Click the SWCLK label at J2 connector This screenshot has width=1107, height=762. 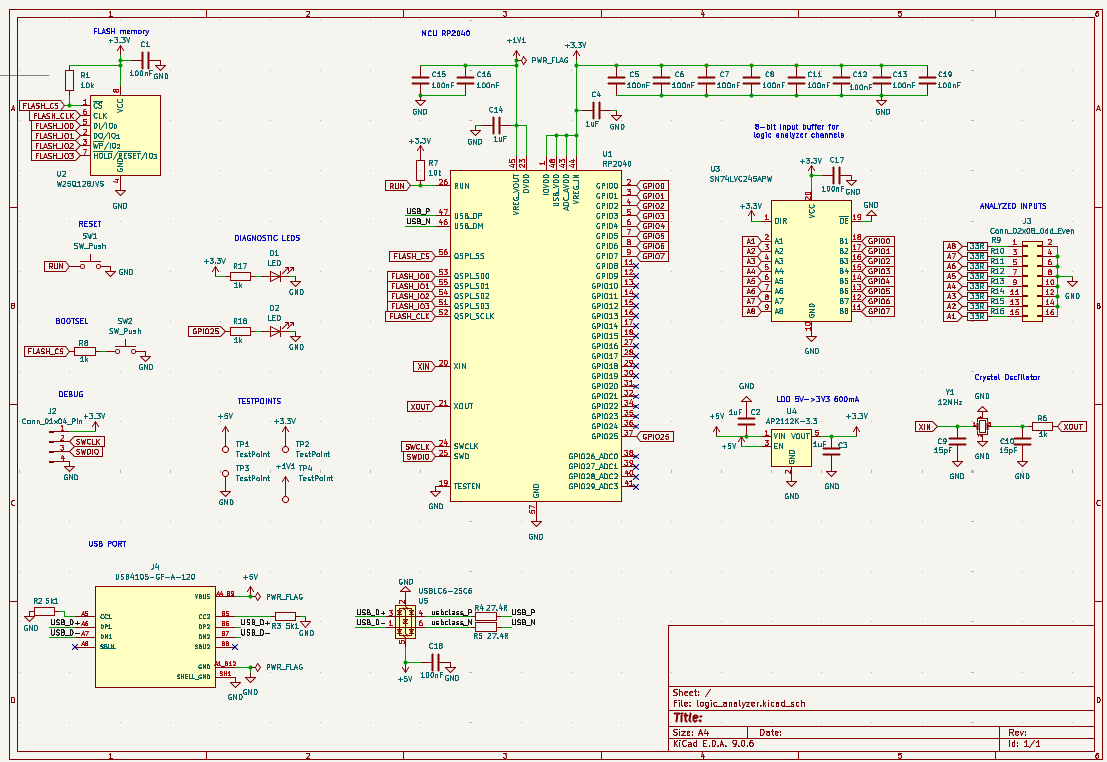tap(88, 441)
